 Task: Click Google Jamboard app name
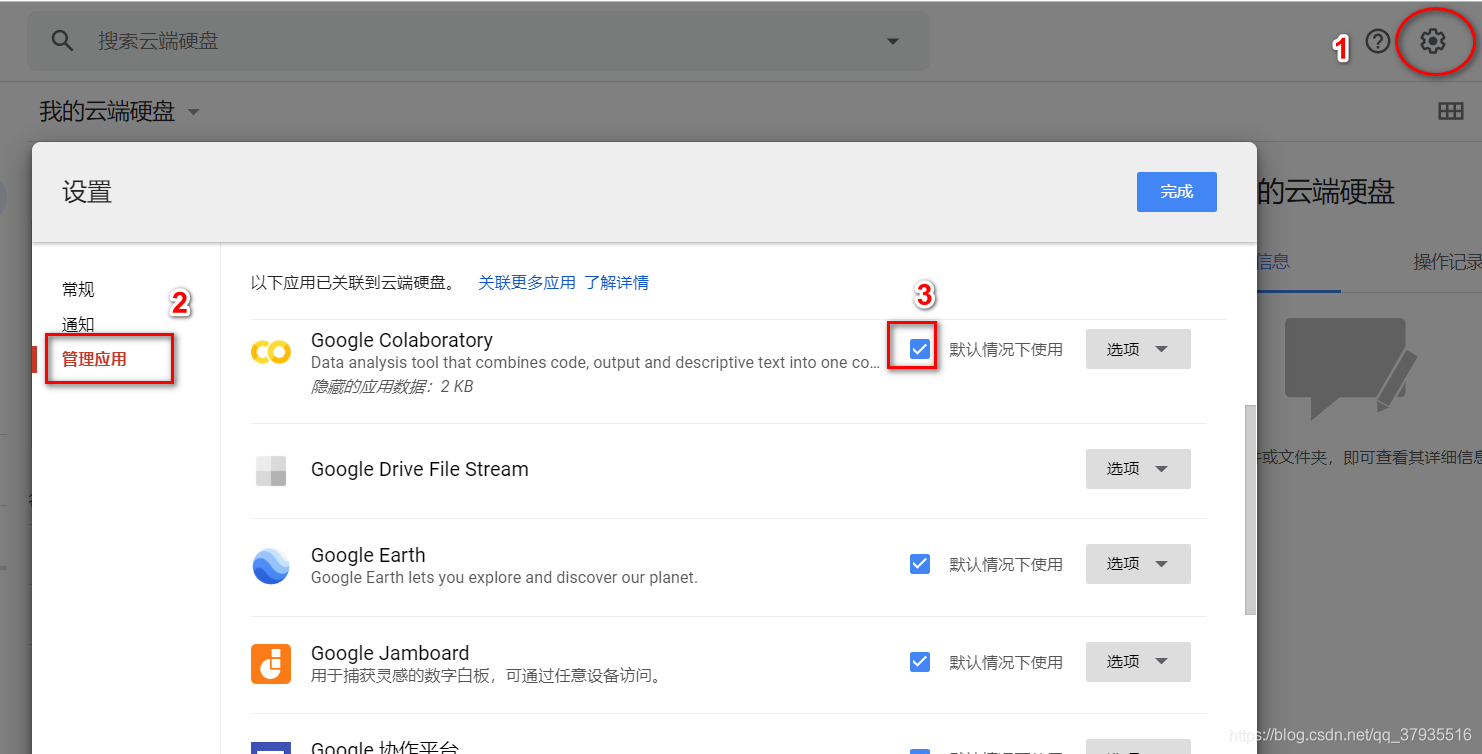(390, 653)
